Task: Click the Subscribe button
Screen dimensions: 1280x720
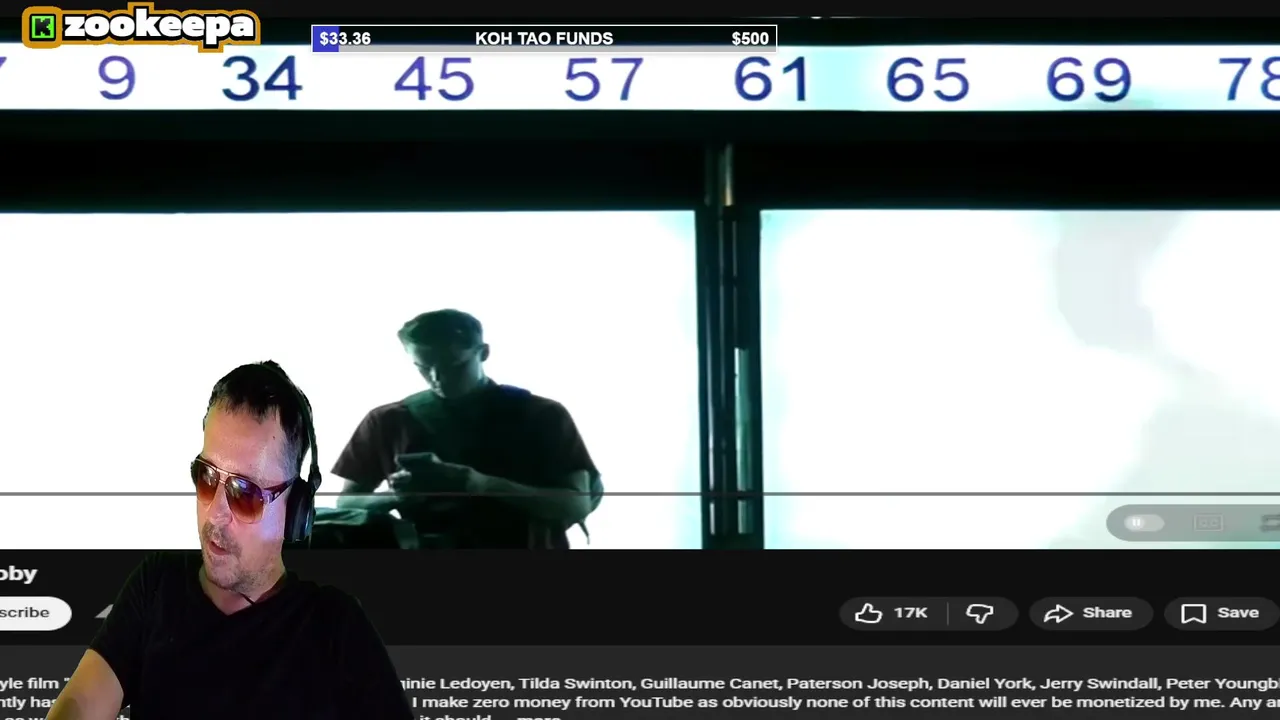Action: click(x=33, y=613)
